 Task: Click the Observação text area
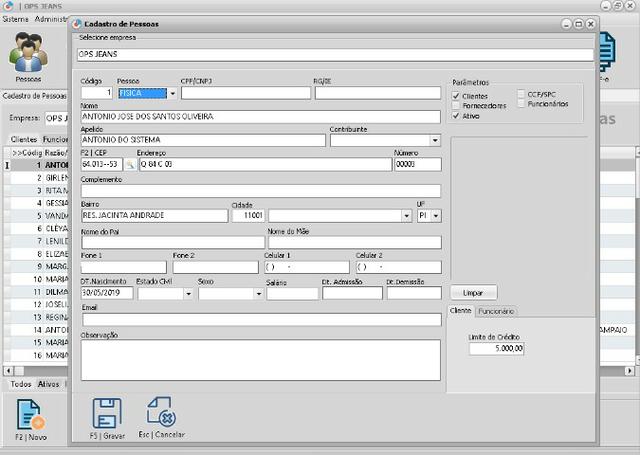click(x=261, y=360)
